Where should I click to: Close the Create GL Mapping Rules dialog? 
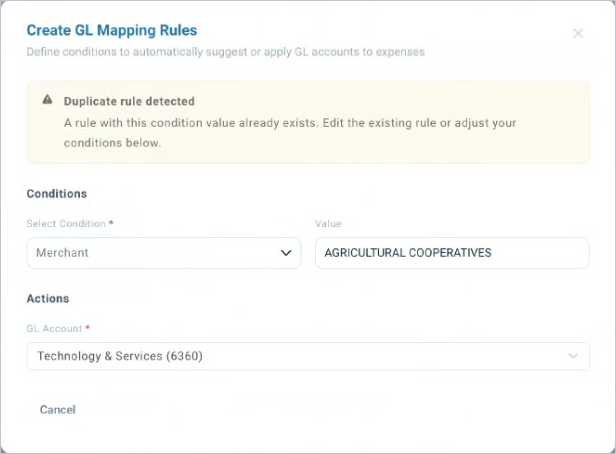coord(578,33)
